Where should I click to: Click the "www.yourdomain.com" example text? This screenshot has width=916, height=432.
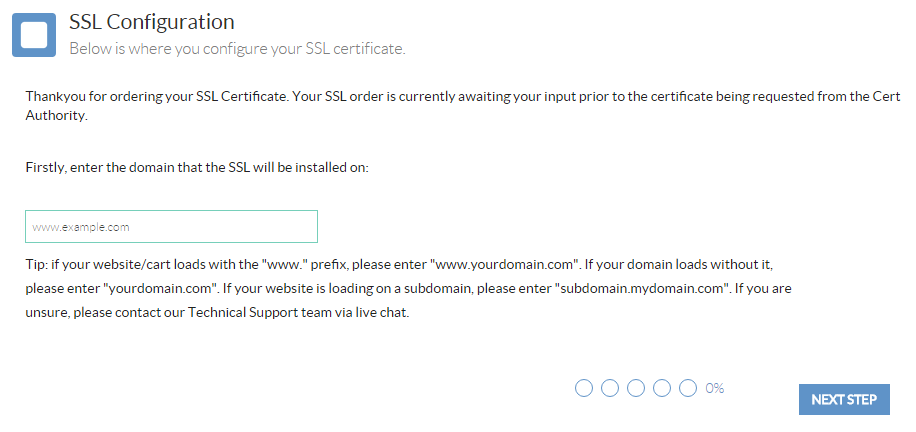point(504,265)
